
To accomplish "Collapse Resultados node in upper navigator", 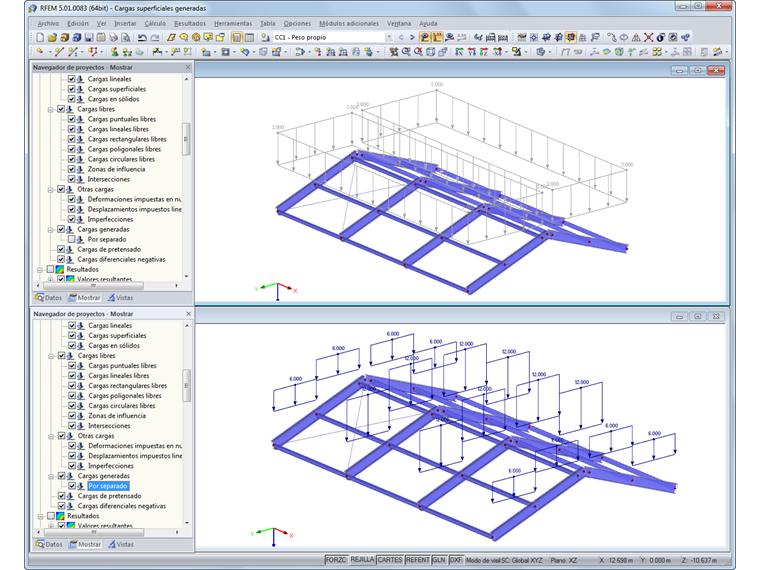I will (40, 269).
